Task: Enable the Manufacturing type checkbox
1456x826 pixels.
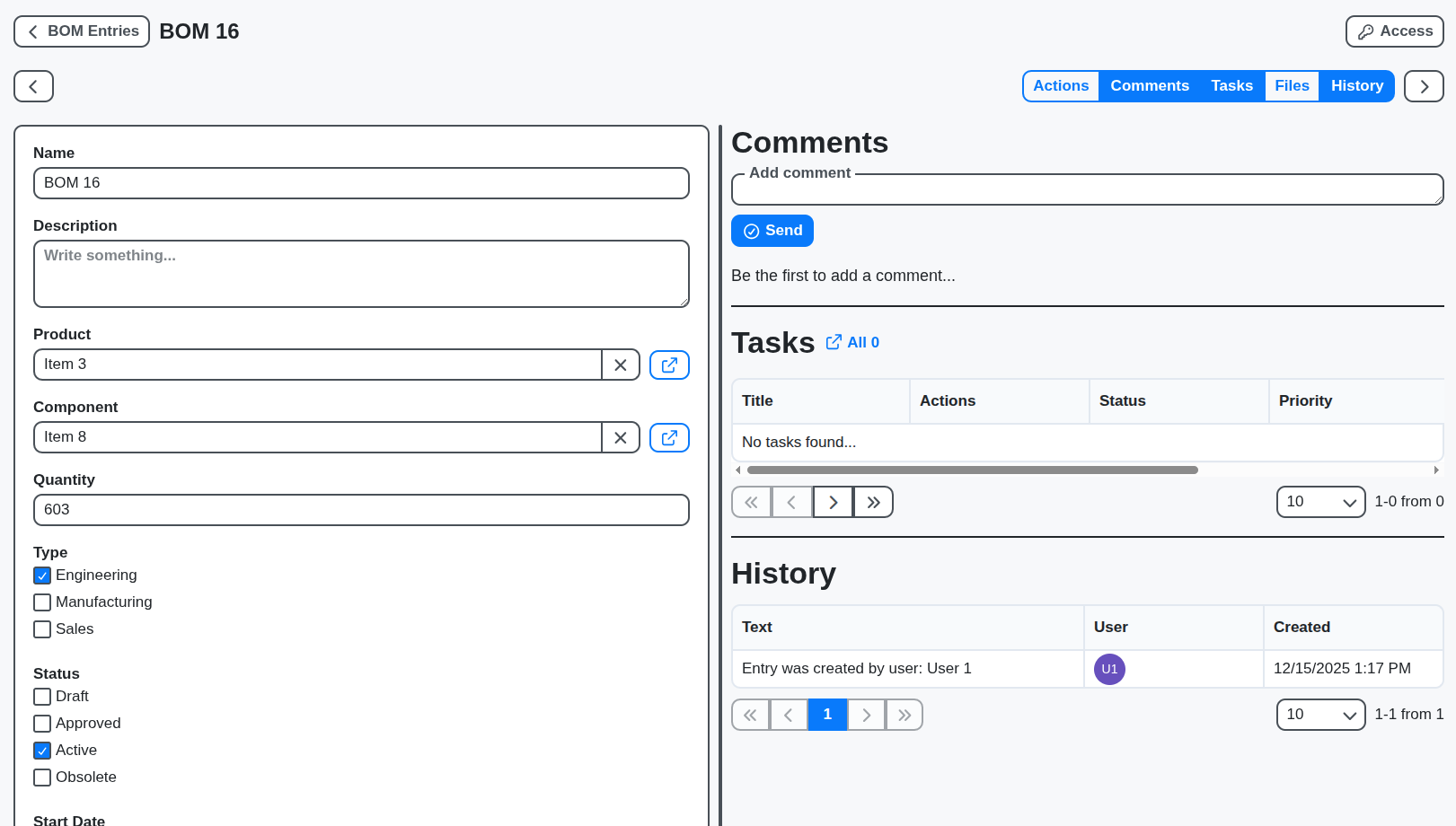Action: (41, 602)
